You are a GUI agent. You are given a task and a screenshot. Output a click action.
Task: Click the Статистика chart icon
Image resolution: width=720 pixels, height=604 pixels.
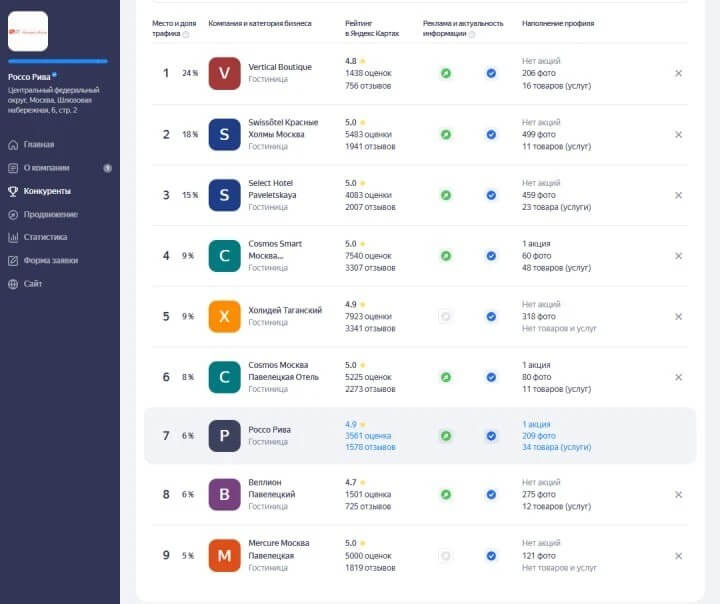pyautogui.click(x=13, y=237)
